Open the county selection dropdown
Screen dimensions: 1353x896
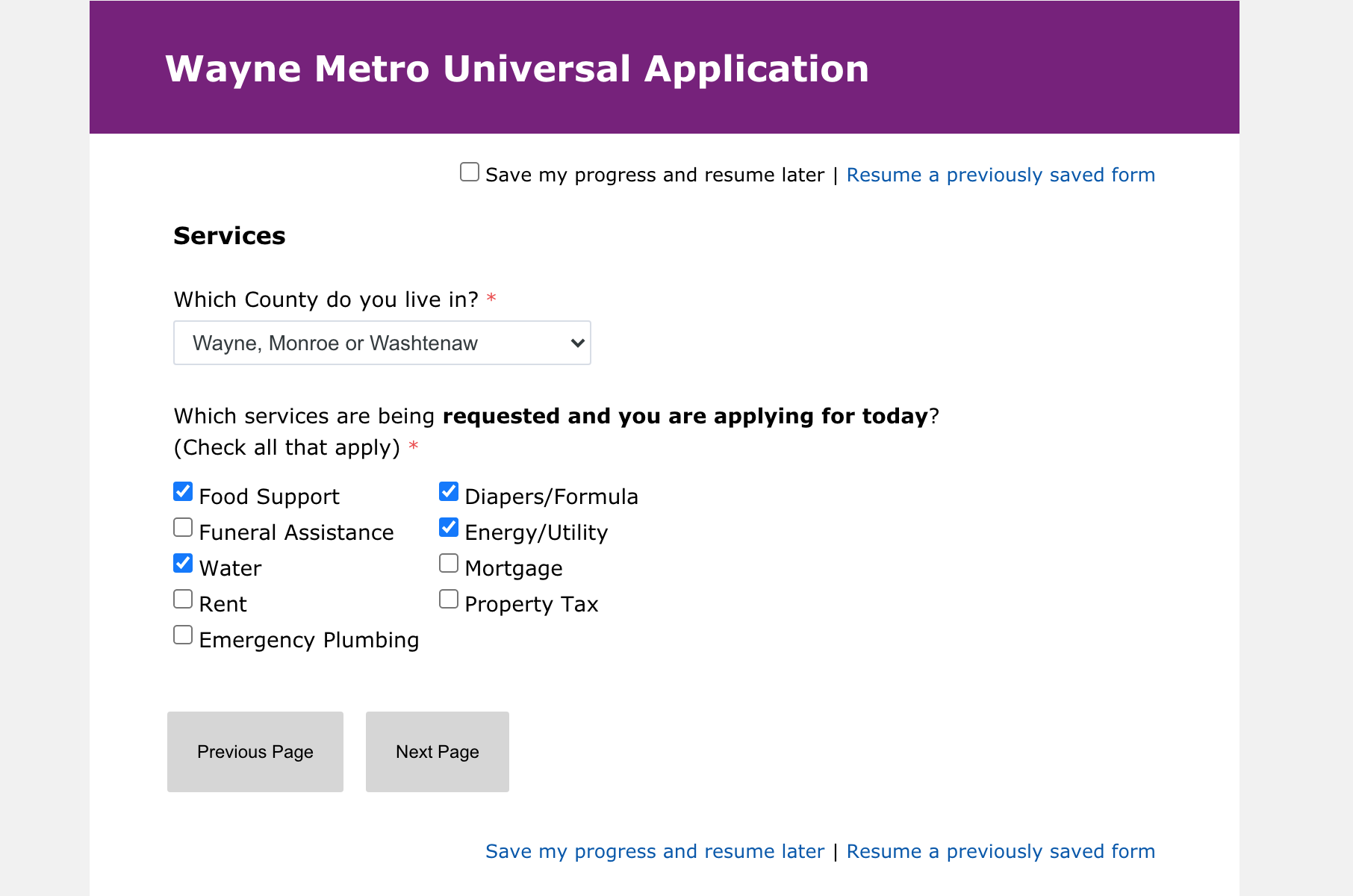[382, 343]
